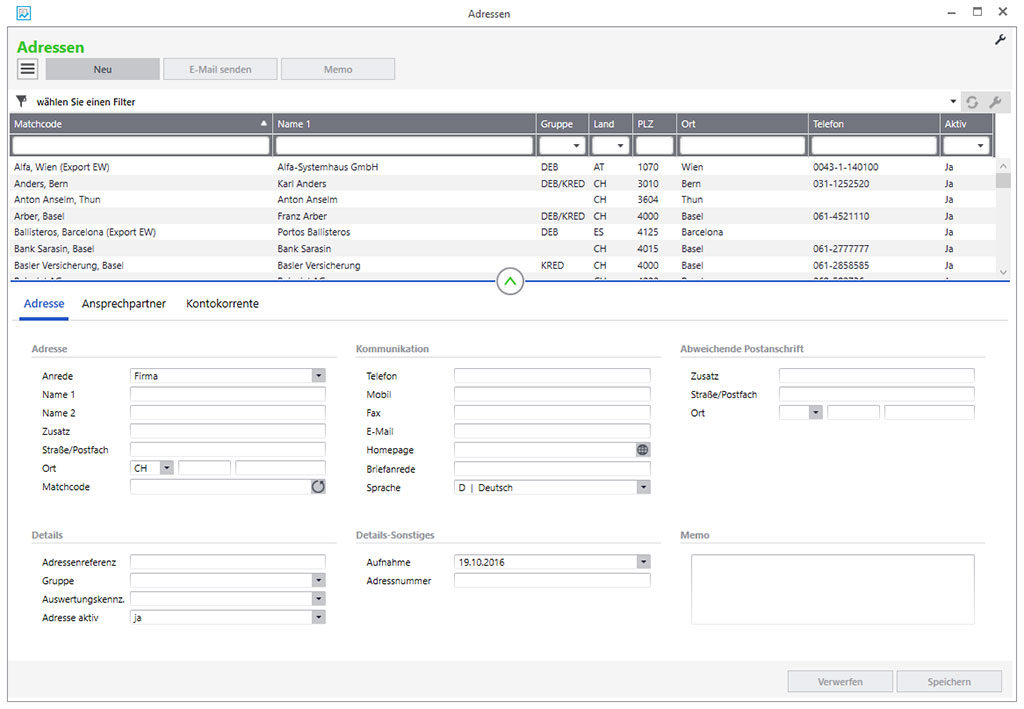
Task: Click the Speichern button
Action: click(x=949, y=682)
